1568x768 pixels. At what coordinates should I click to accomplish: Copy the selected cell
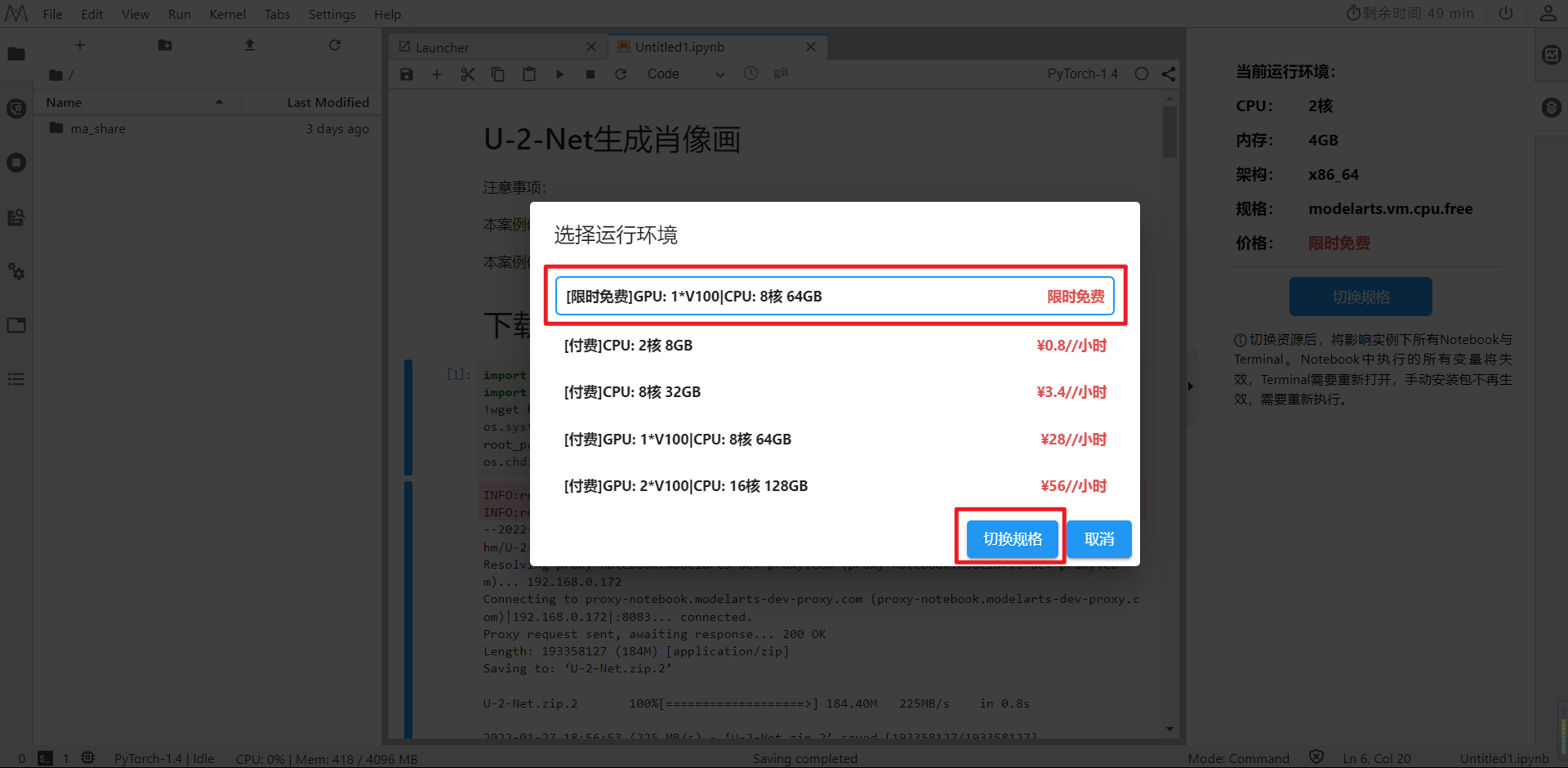click(498, 74)
